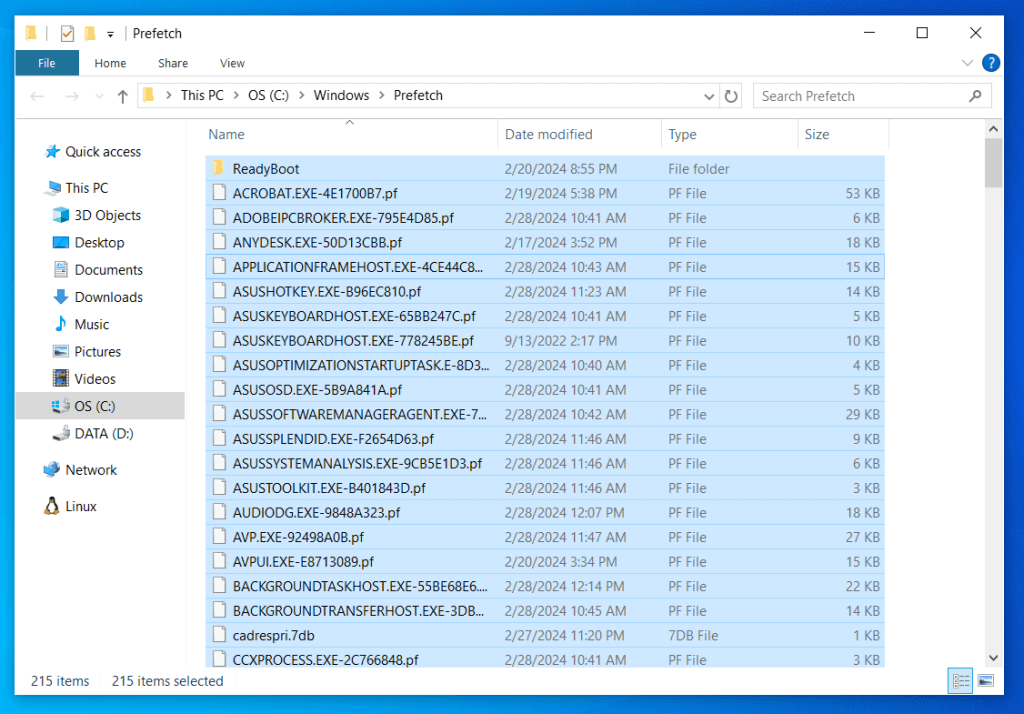This screenshot has width=1024, height=714.
Task: Select ASUSOSD.EXE-5B9A841A.pf file name
Action: coord(317,390)
